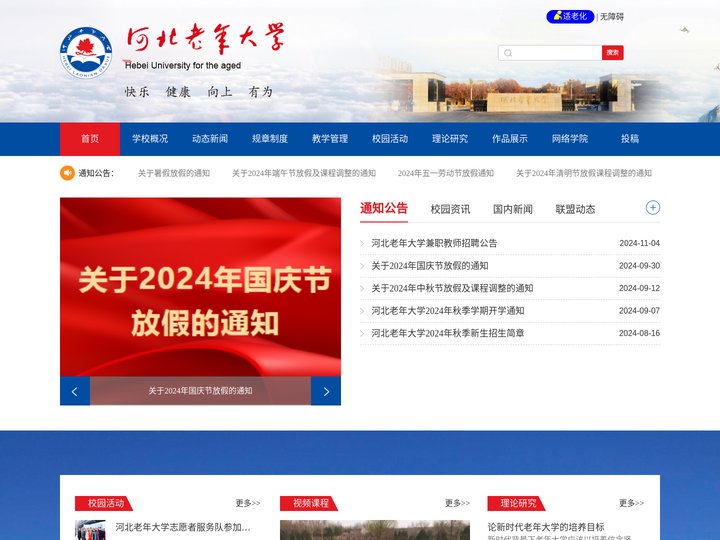This screenshot has width=720, height=540.
Task: Open the 首页 home menu item
Action: click(x=90, y=139)
